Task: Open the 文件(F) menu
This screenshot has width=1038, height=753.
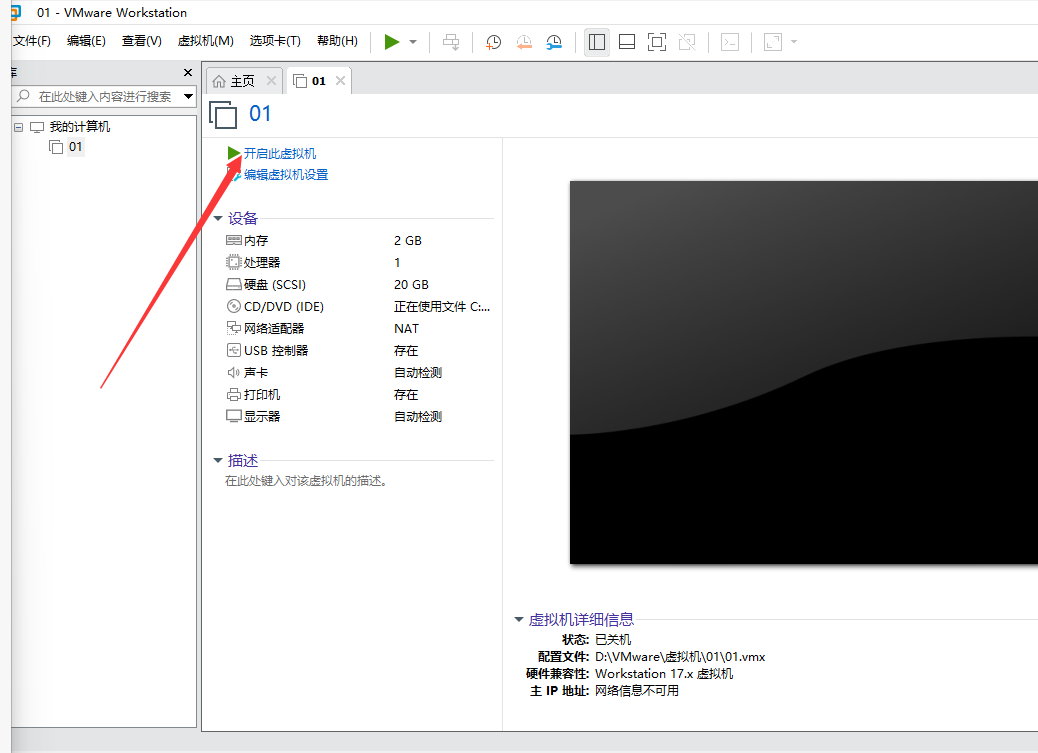Action: tap(31, 41)
